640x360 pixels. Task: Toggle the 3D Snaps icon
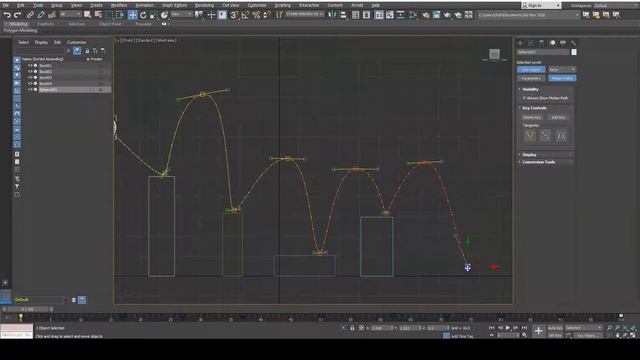(234, 15)
